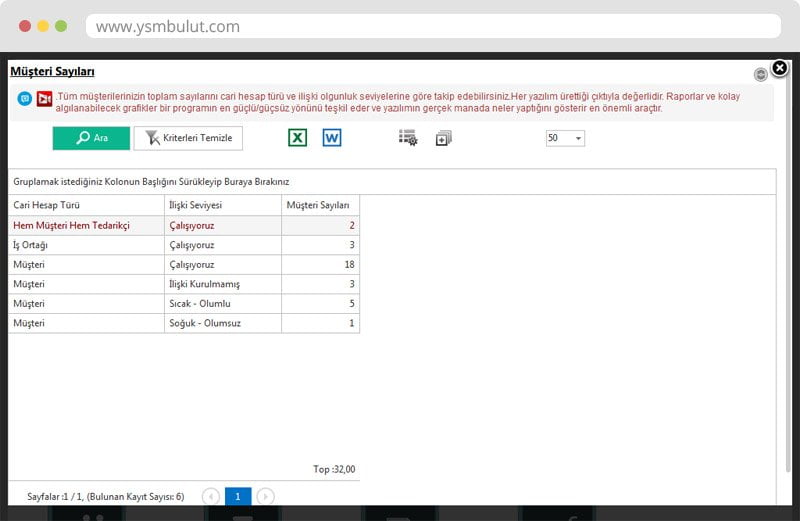The image size is (800, 521).
Task: Click the gray round icon beside close
Action: pyautogui.click(x=761, y=74)
